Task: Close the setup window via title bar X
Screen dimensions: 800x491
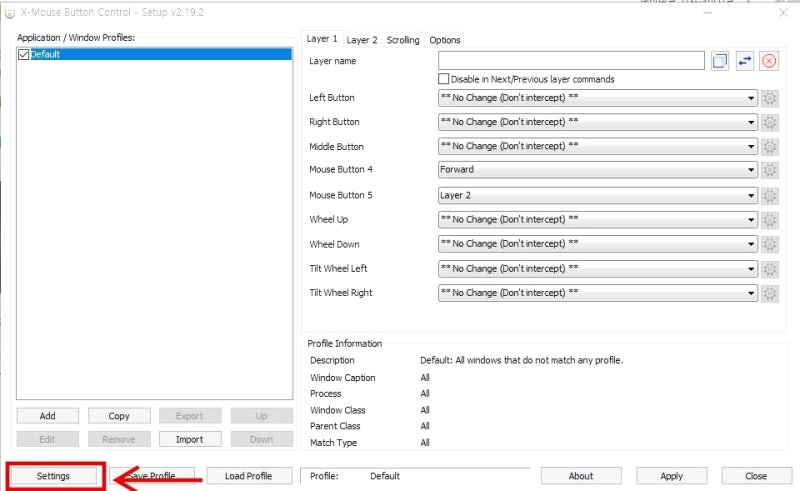Action: tap(783, 13)
